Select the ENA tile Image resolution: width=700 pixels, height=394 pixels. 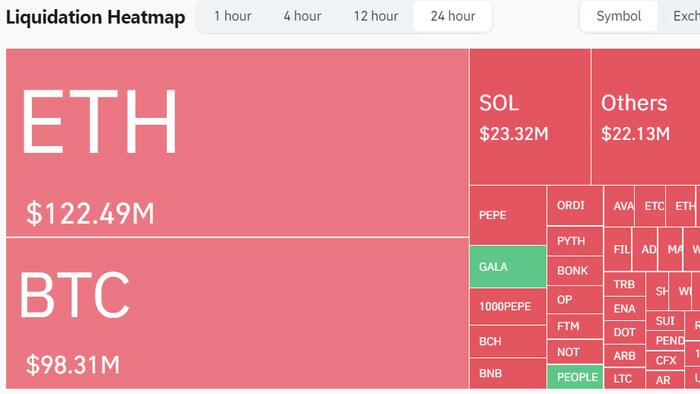[x=624, y=309]
